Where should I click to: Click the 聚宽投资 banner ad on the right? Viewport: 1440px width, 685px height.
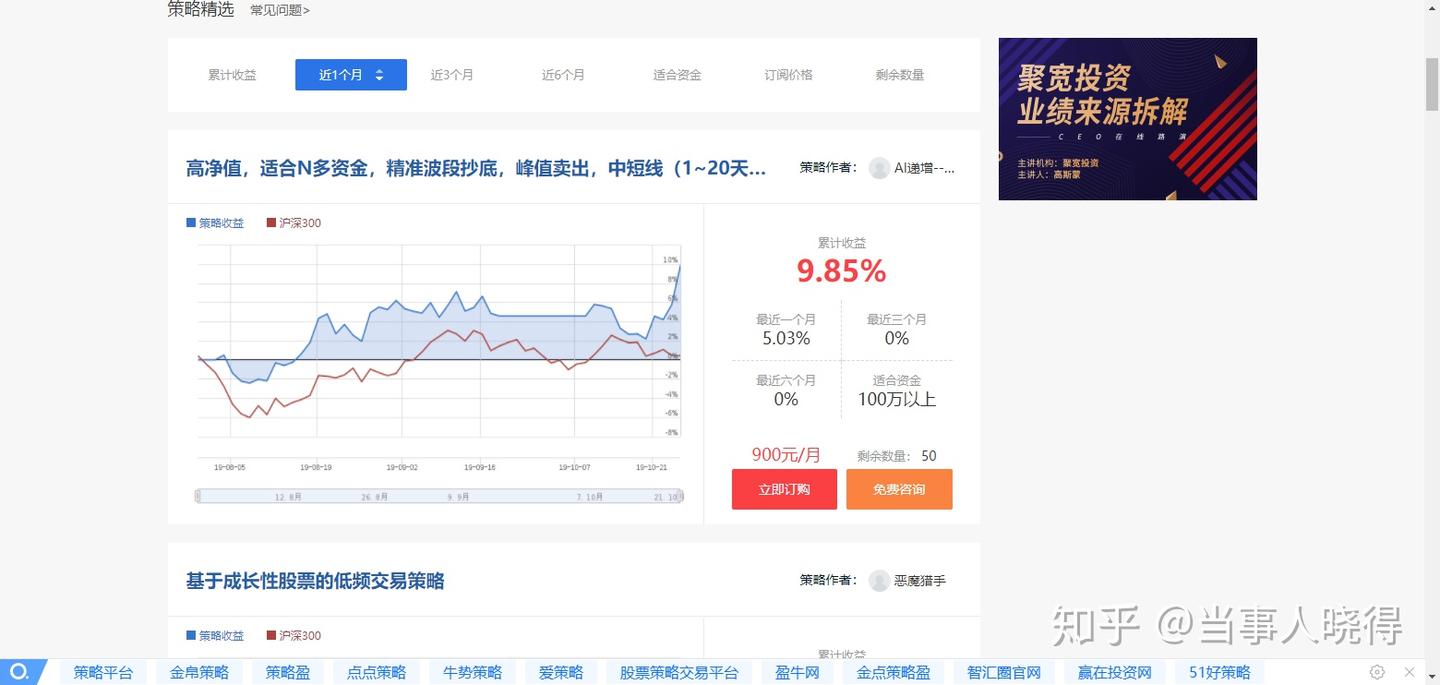(1127, 118)
